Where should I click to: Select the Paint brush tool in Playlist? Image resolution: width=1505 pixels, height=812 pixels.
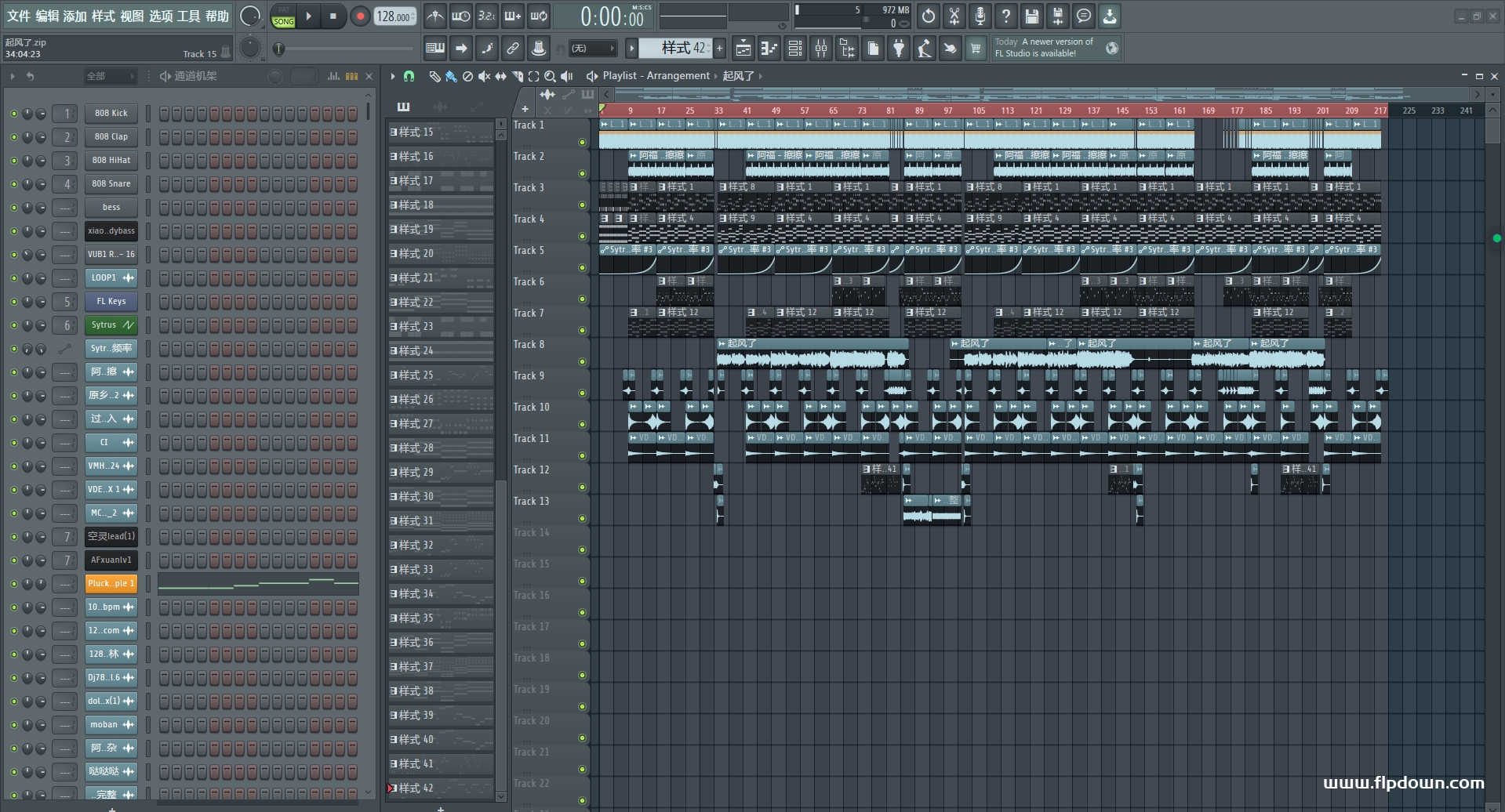pyautogui.click(x=451, y=76)
